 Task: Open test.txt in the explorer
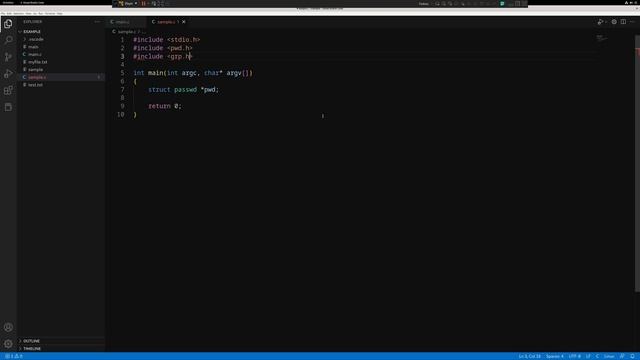[36, 85]
